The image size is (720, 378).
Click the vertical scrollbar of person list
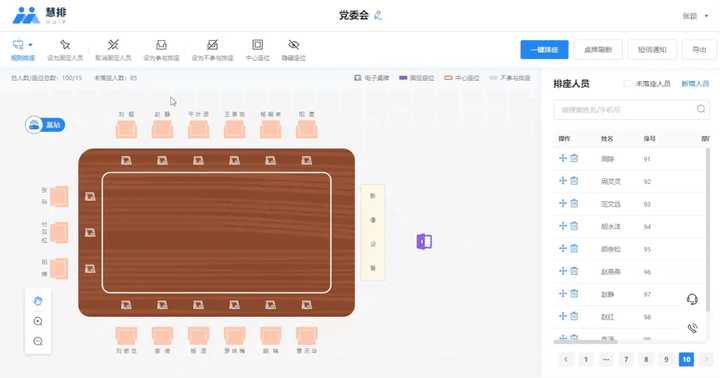click(x=708, y=230)
